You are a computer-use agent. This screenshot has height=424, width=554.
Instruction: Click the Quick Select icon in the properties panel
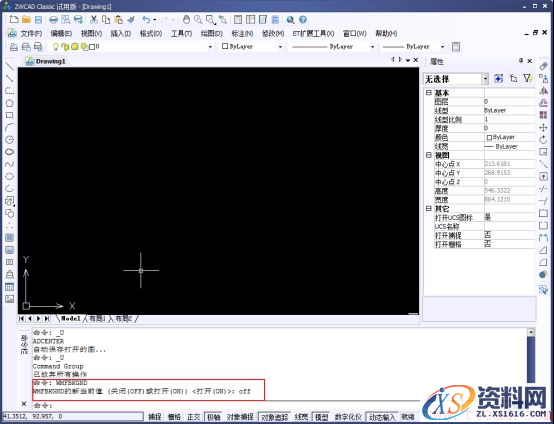pyautogui.click(x=499, y=78)
